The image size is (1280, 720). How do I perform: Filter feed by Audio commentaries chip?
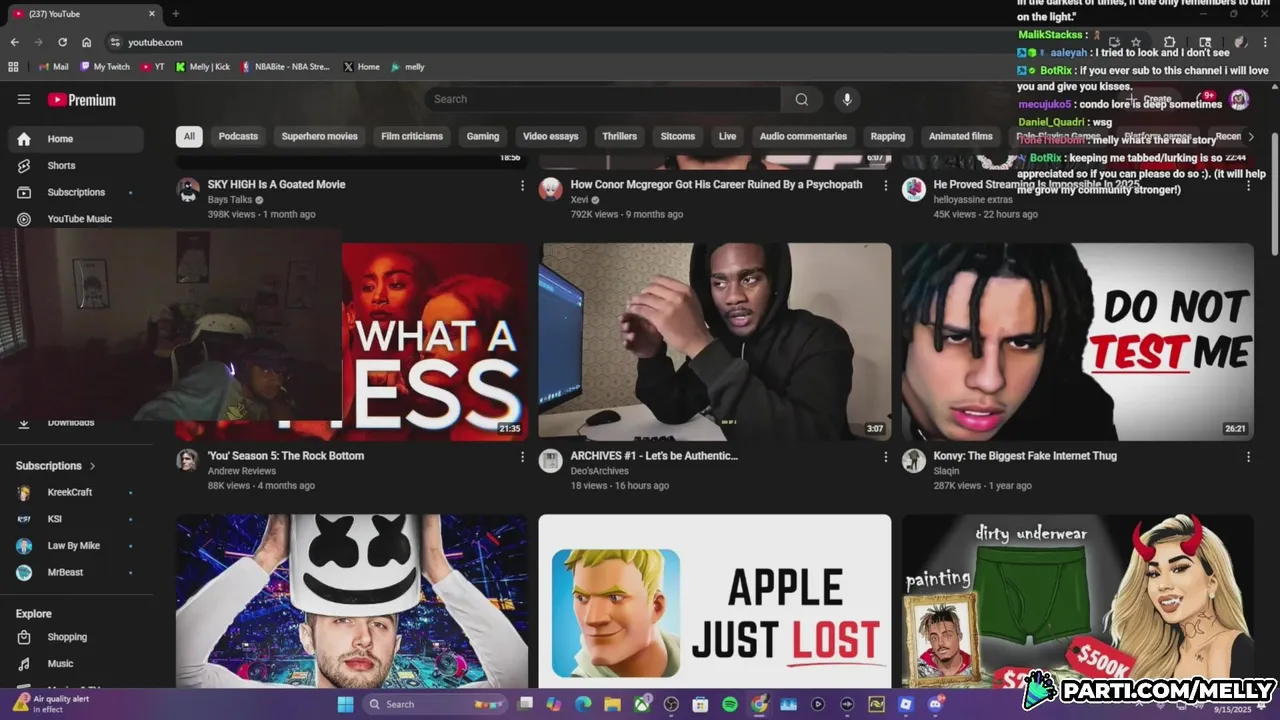point(803,136)
